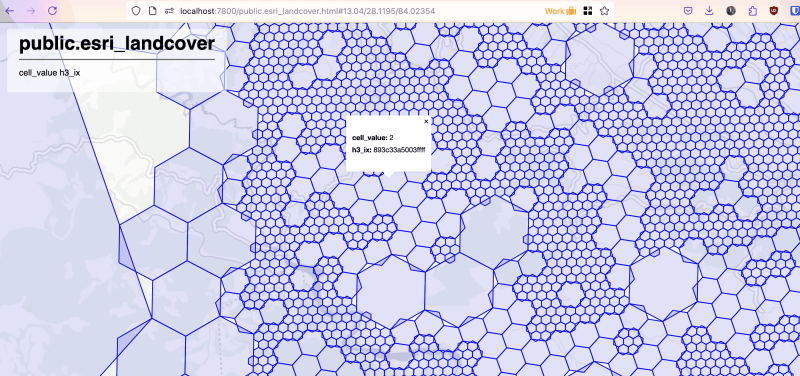Click the dark circular profile icon
Image resolution: width=800 pixels, height=376 pixels.
(x=731, y=11)
